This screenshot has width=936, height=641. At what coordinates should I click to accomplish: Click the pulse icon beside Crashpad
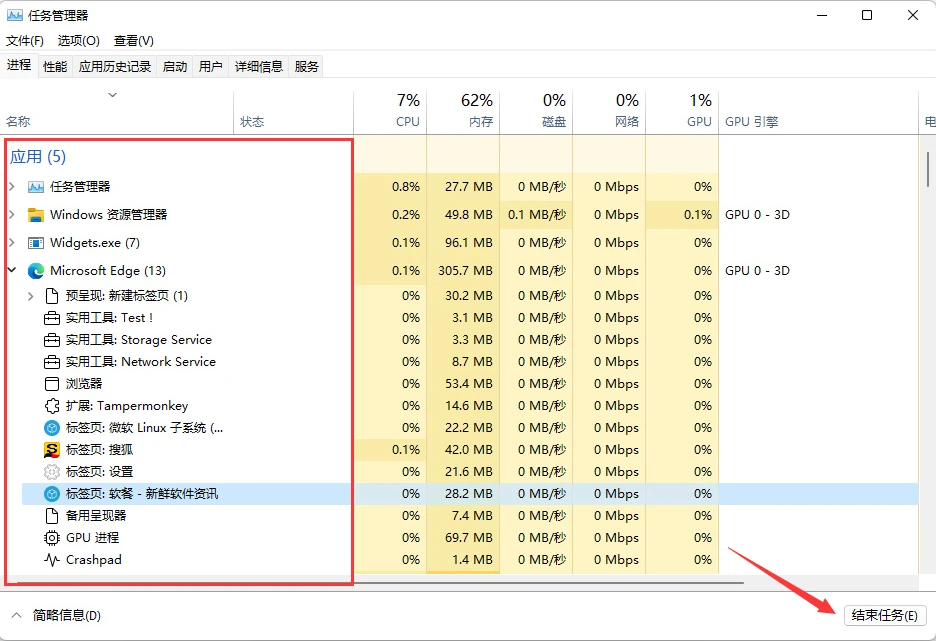tap(52, 560)
